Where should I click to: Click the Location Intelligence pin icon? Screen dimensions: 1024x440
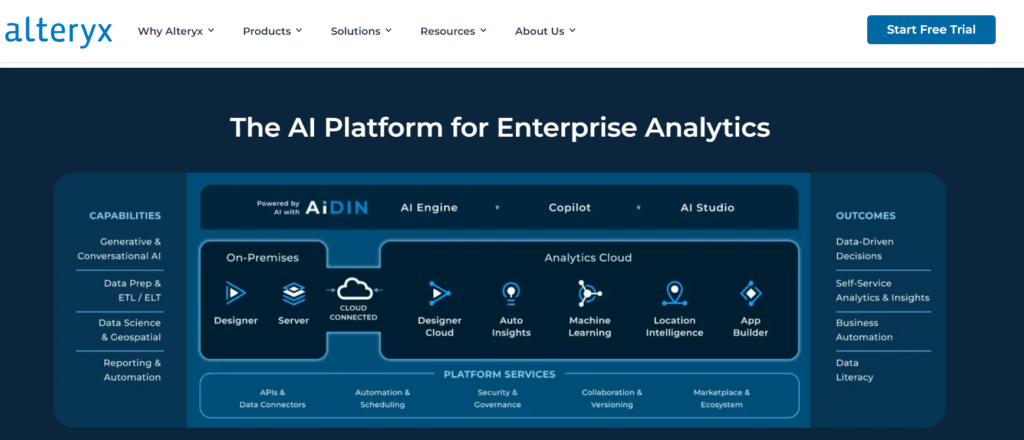click(674, 293)
